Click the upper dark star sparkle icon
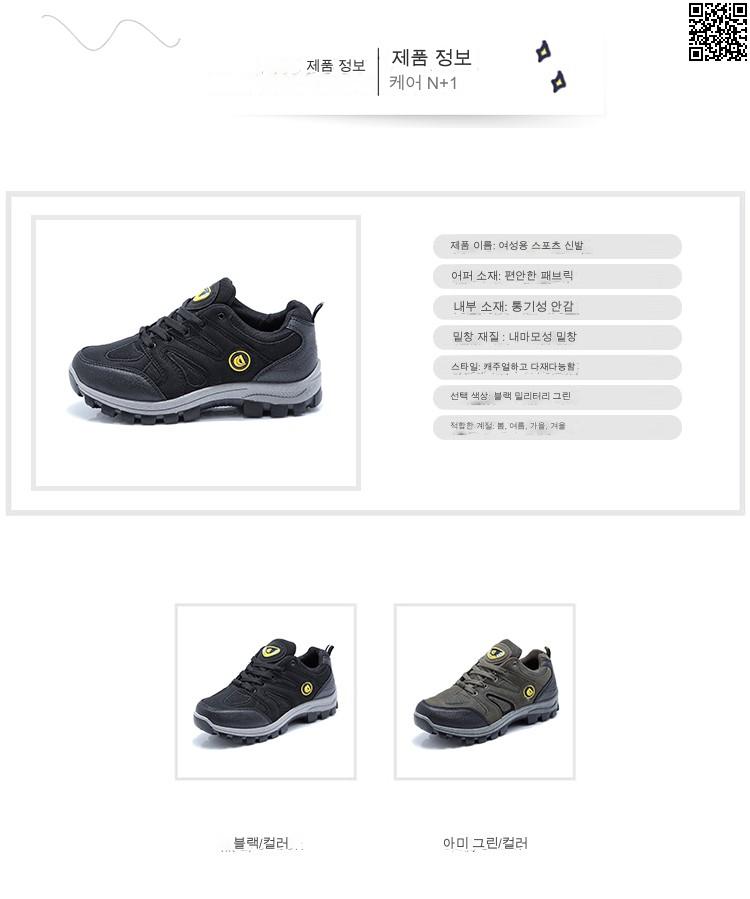This screenshot has width=750, height=899. coord(543,52)
